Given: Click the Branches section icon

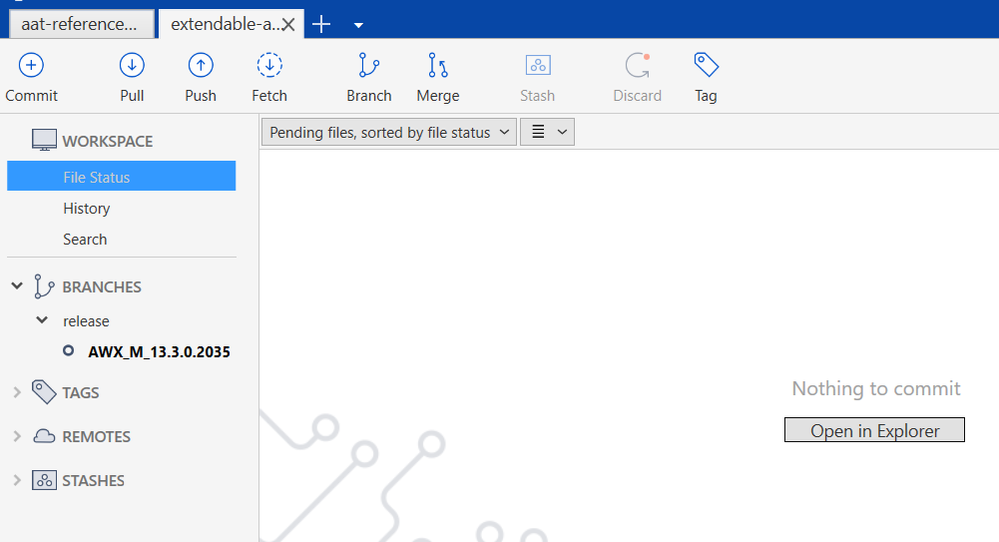Looking at the screenshot, I should (x=44, y=287).
